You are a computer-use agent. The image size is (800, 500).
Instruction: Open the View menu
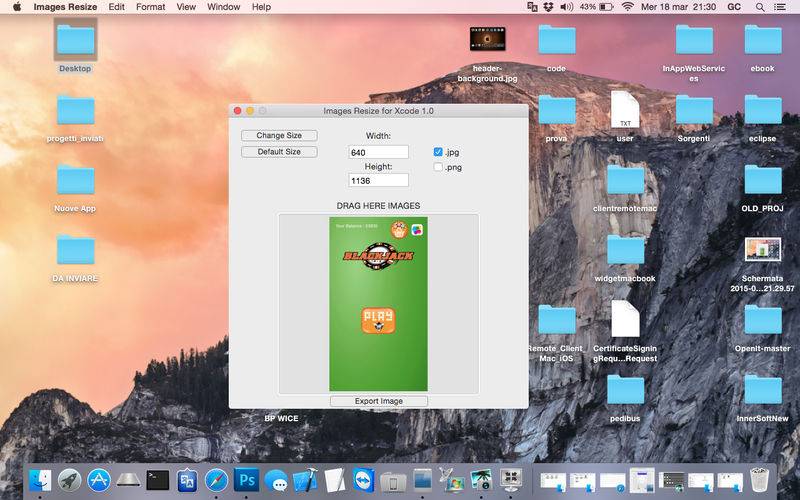click(186, 7)
